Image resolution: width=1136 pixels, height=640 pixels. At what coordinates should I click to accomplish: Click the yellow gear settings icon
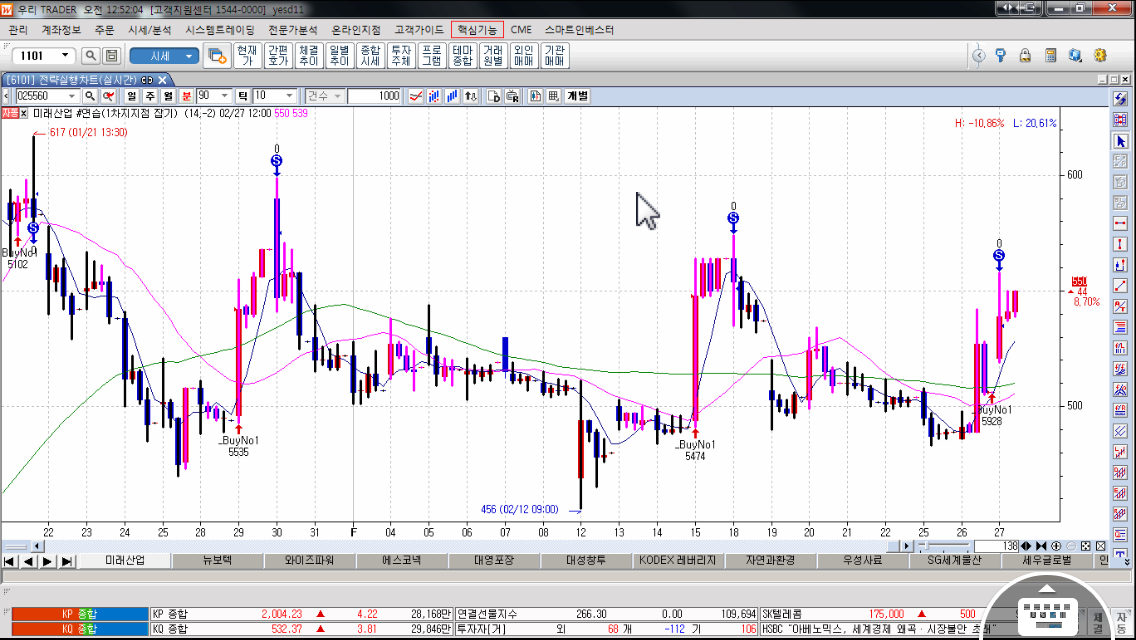[1100, 56]
